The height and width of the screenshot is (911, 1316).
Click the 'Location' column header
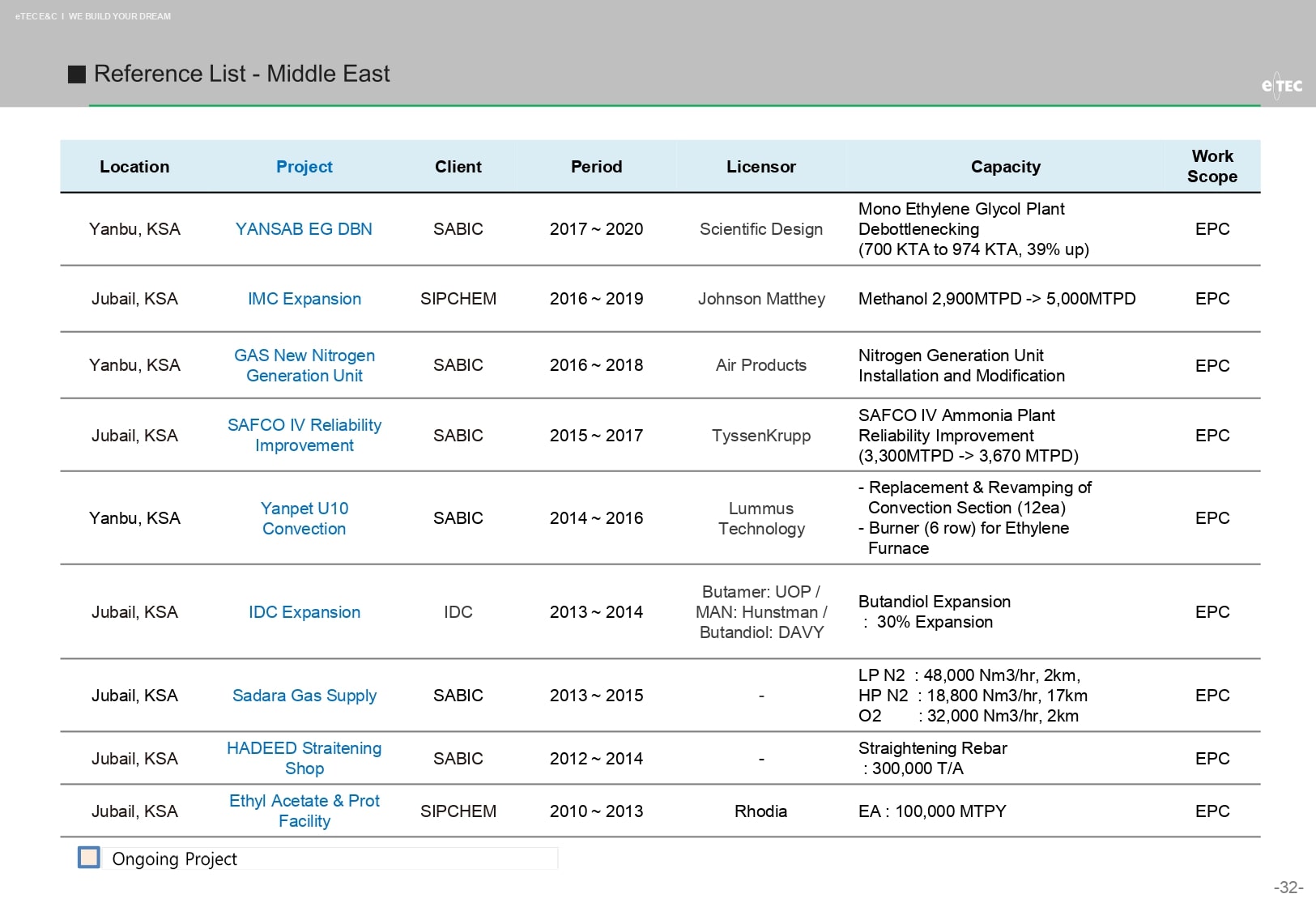[134, 167]
